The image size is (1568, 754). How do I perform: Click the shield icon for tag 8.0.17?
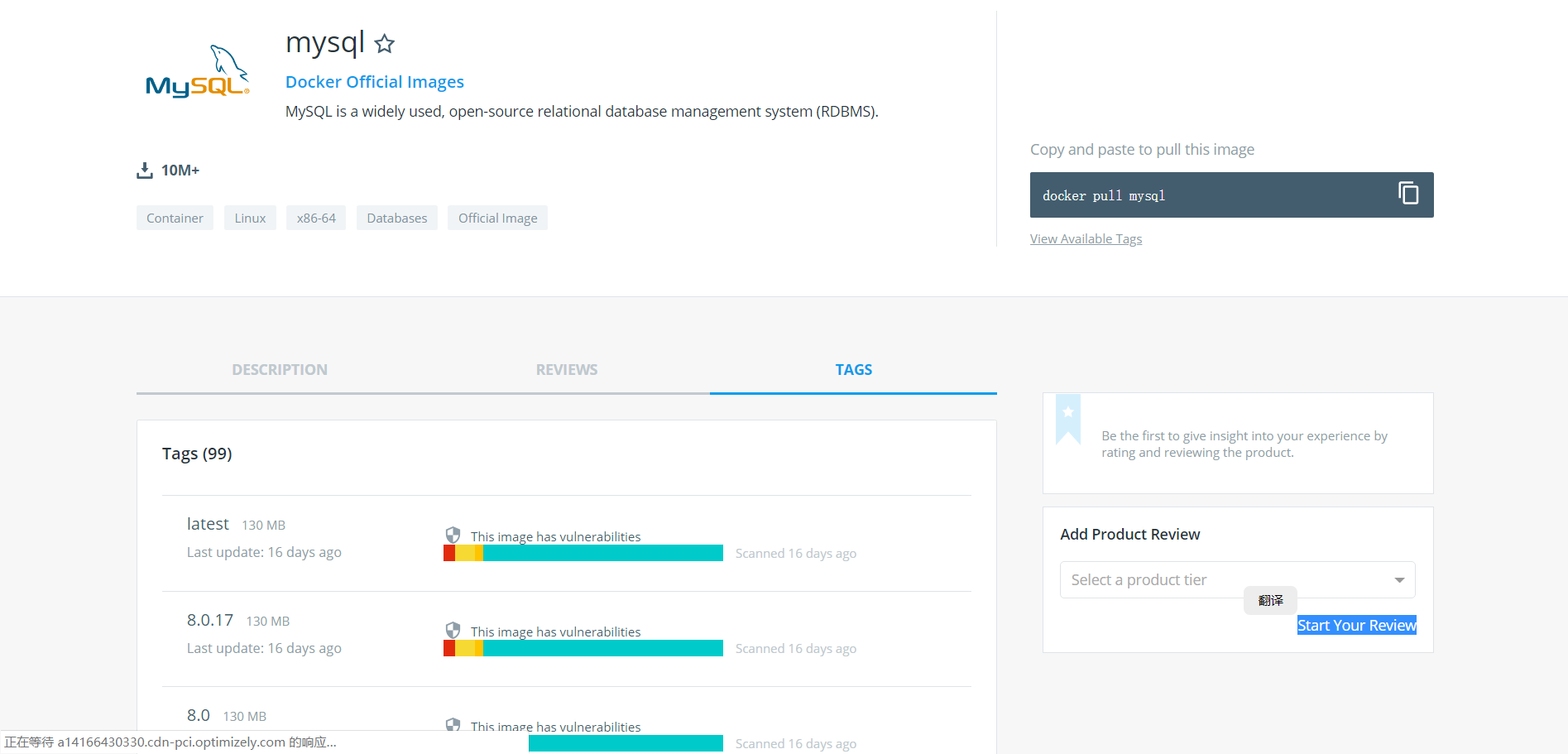(x=453, y=630)
